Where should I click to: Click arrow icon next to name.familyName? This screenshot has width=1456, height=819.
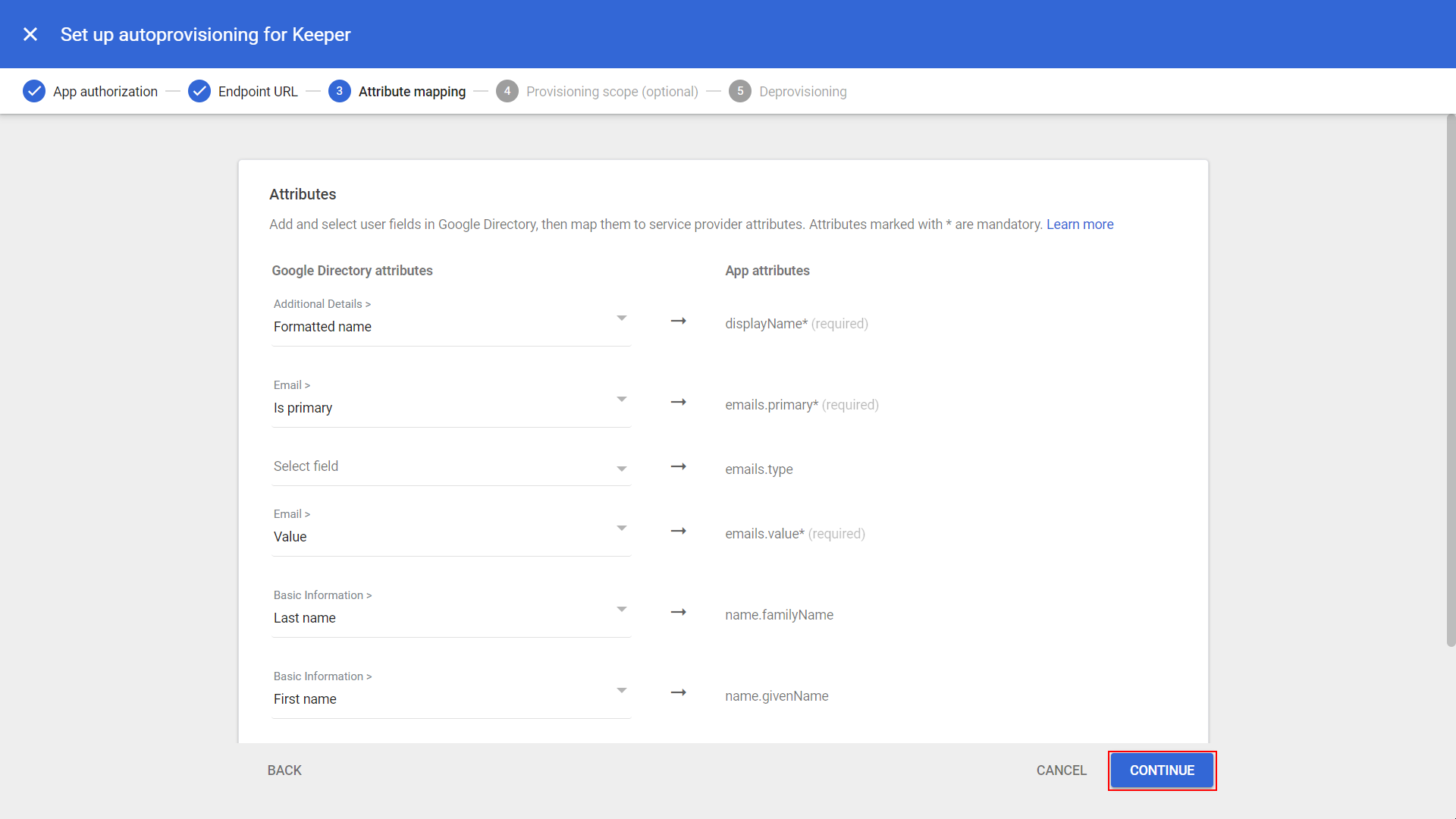679,613
